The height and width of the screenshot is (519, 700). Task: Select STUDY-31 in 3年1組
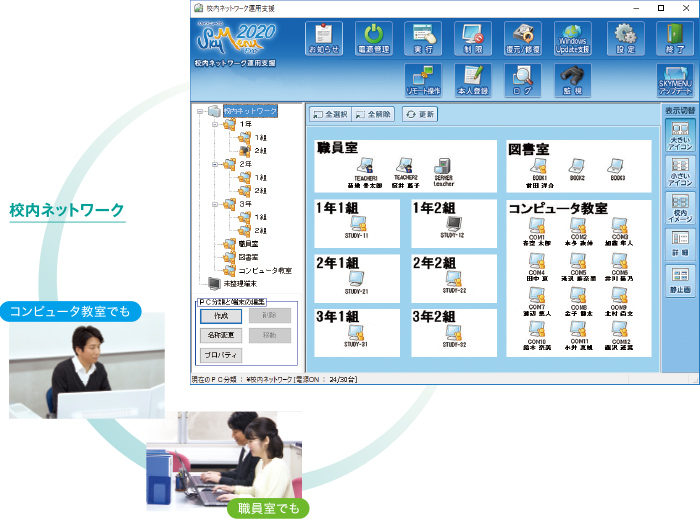[x=356, y=336]
